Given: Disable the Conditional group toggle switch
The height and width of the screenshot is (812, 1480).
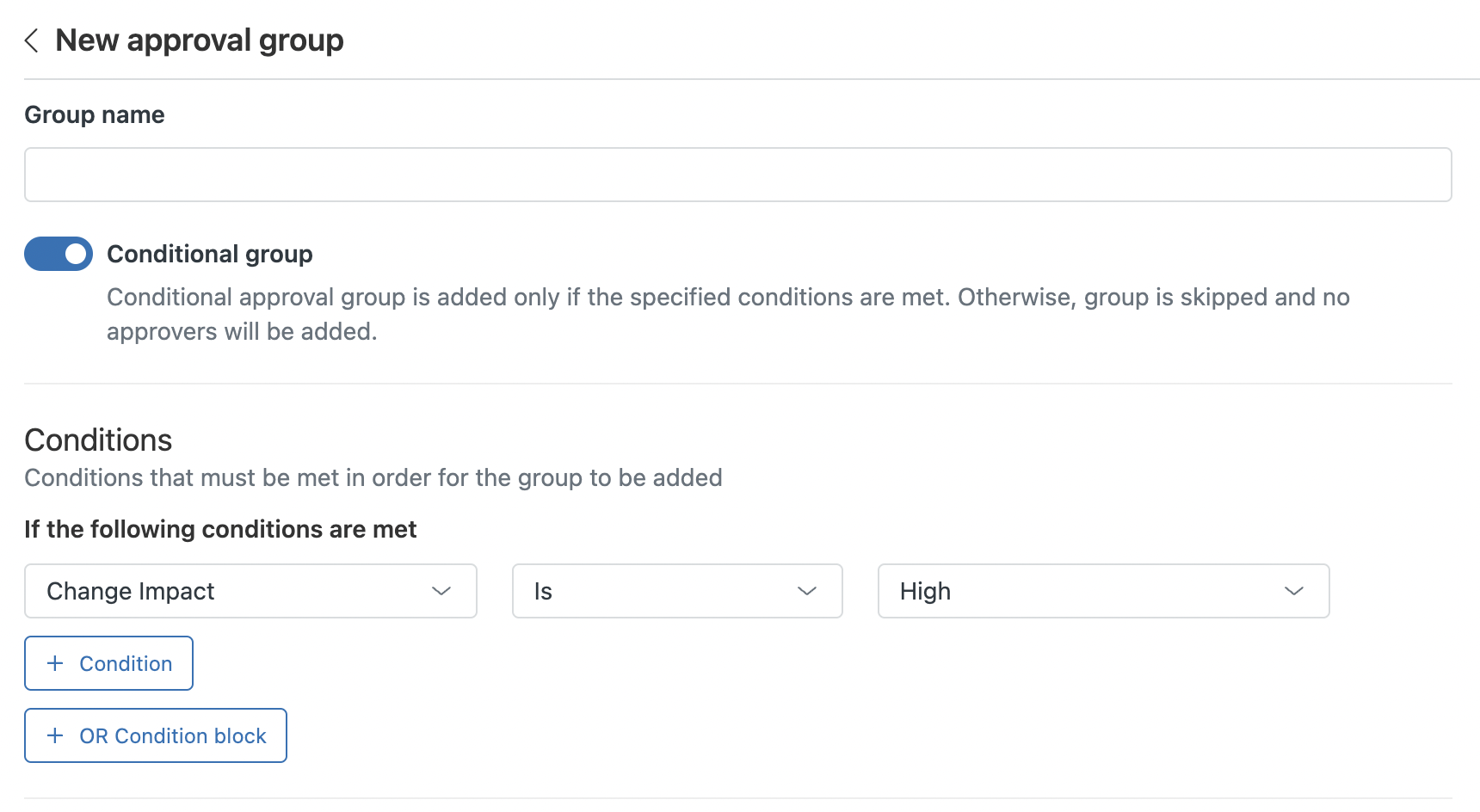Looking at the screenshot, I should coord(59,254).
